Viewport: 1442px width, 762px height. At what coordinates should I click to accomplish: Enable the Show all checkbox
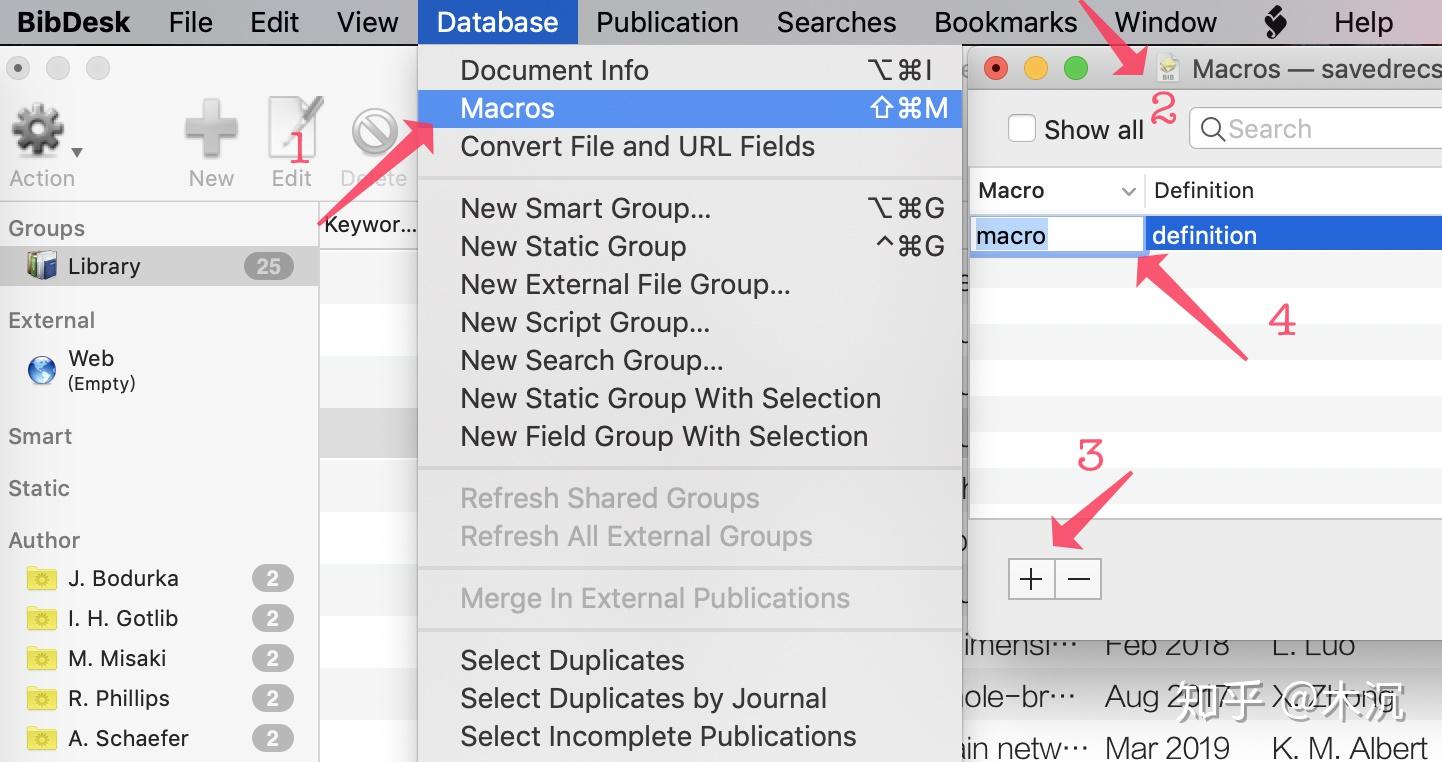pos(1021,128)
